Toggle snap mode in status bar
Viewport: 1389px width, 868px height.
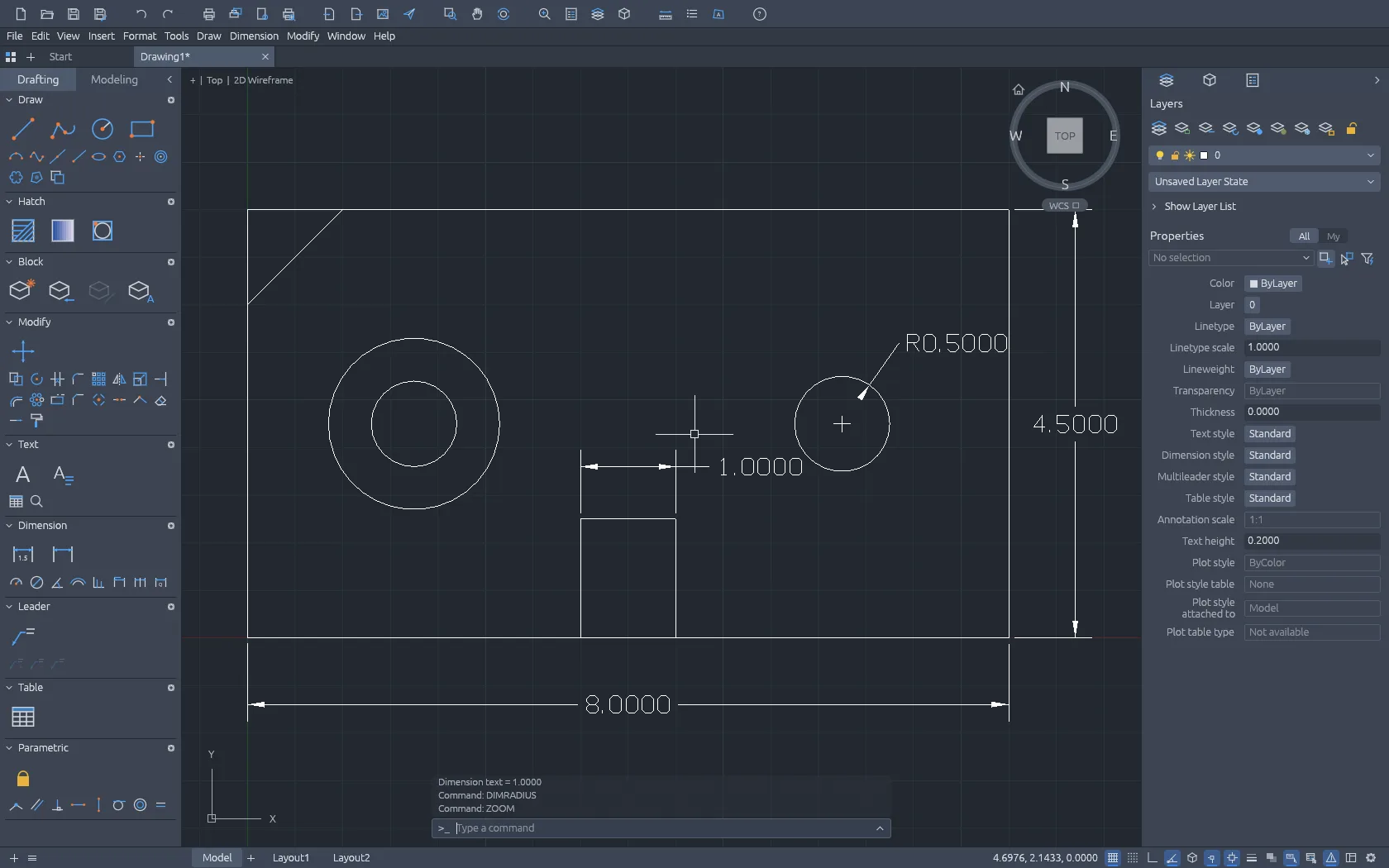click(1133, 858)
